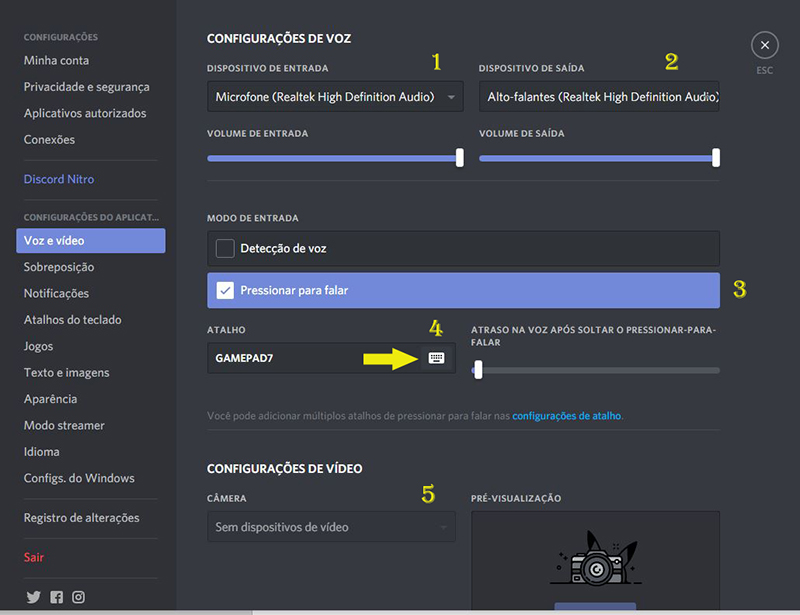Select Jogos in the sidebar
This screenshot has width=800, height=615.
(x=38, y=346)
